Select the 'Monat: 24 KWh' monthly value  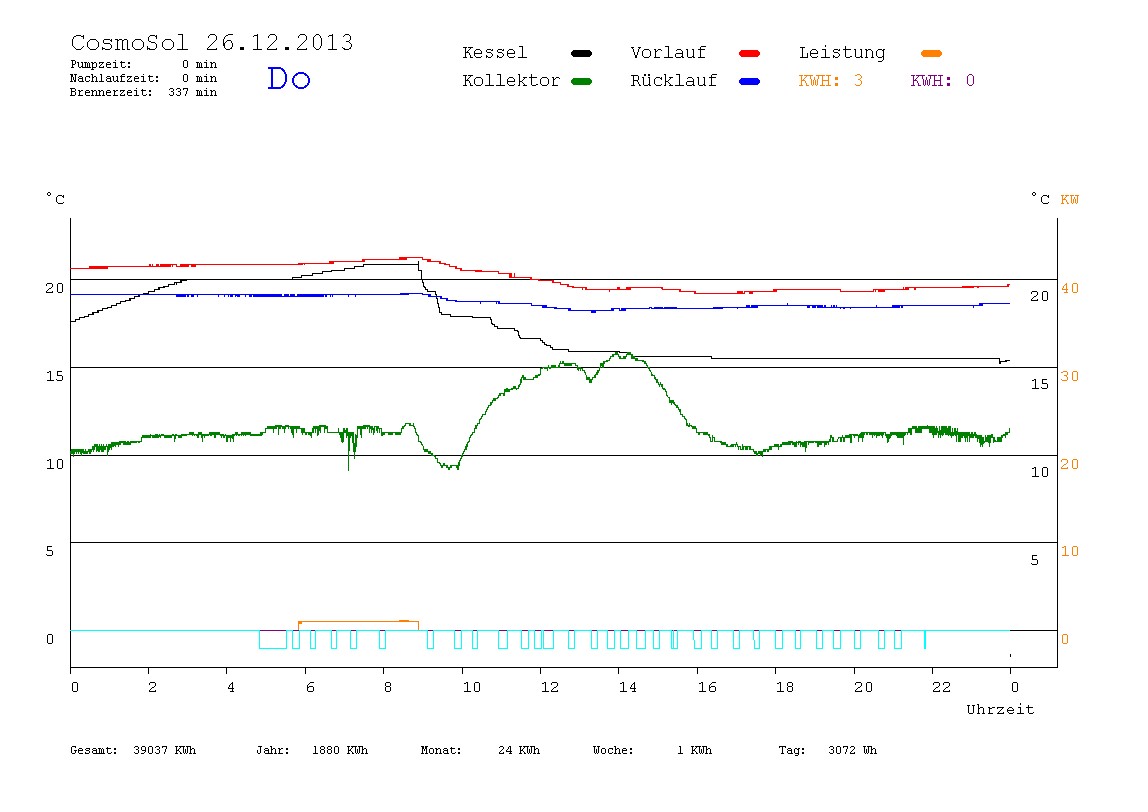pos(480,750)
